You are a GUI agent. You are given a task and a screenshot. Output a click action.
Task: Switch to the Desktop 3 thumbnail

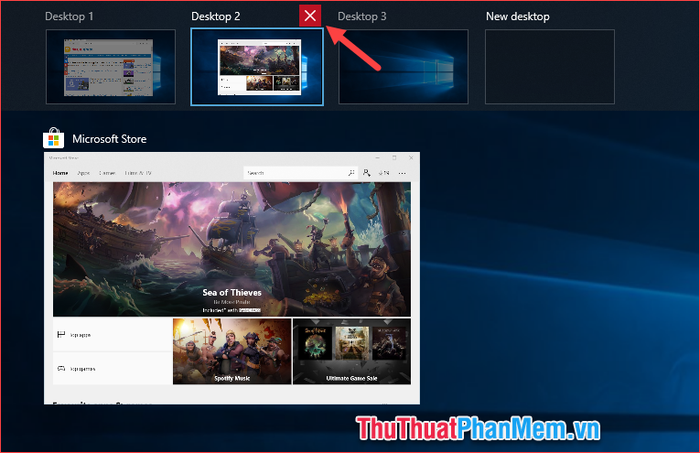pyautogui.click(x=404, y=67)
